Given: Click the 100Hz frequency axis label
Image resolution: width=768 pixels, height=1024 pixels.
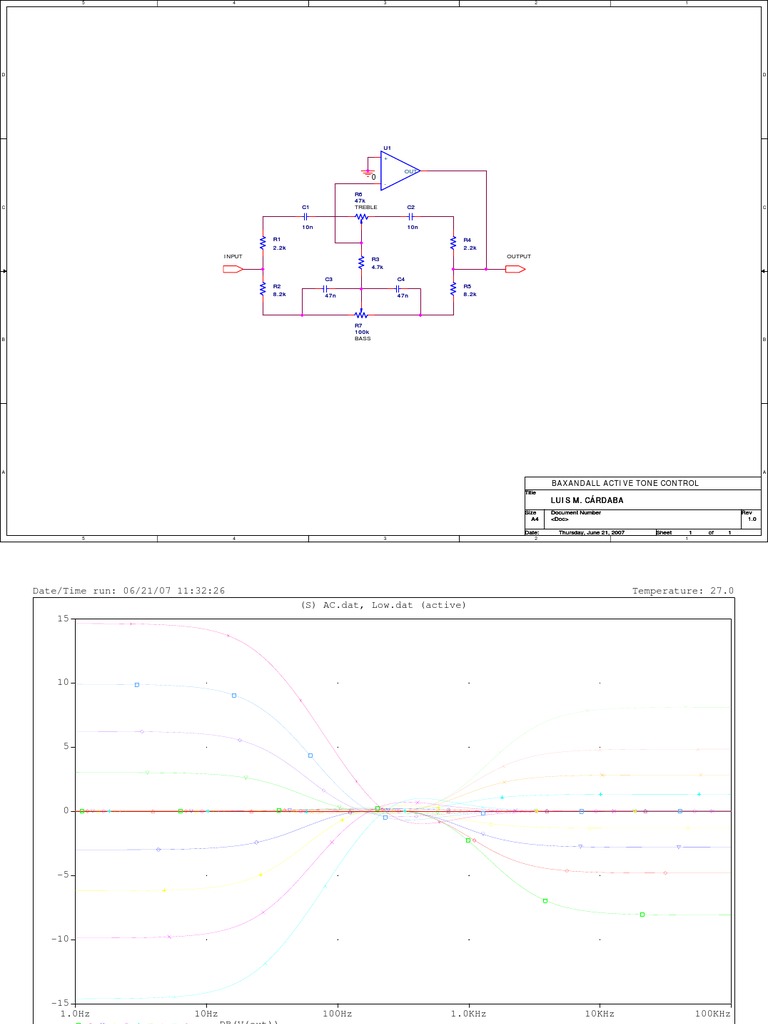Looking at the screenshot, I should (x=338, y=1014).
